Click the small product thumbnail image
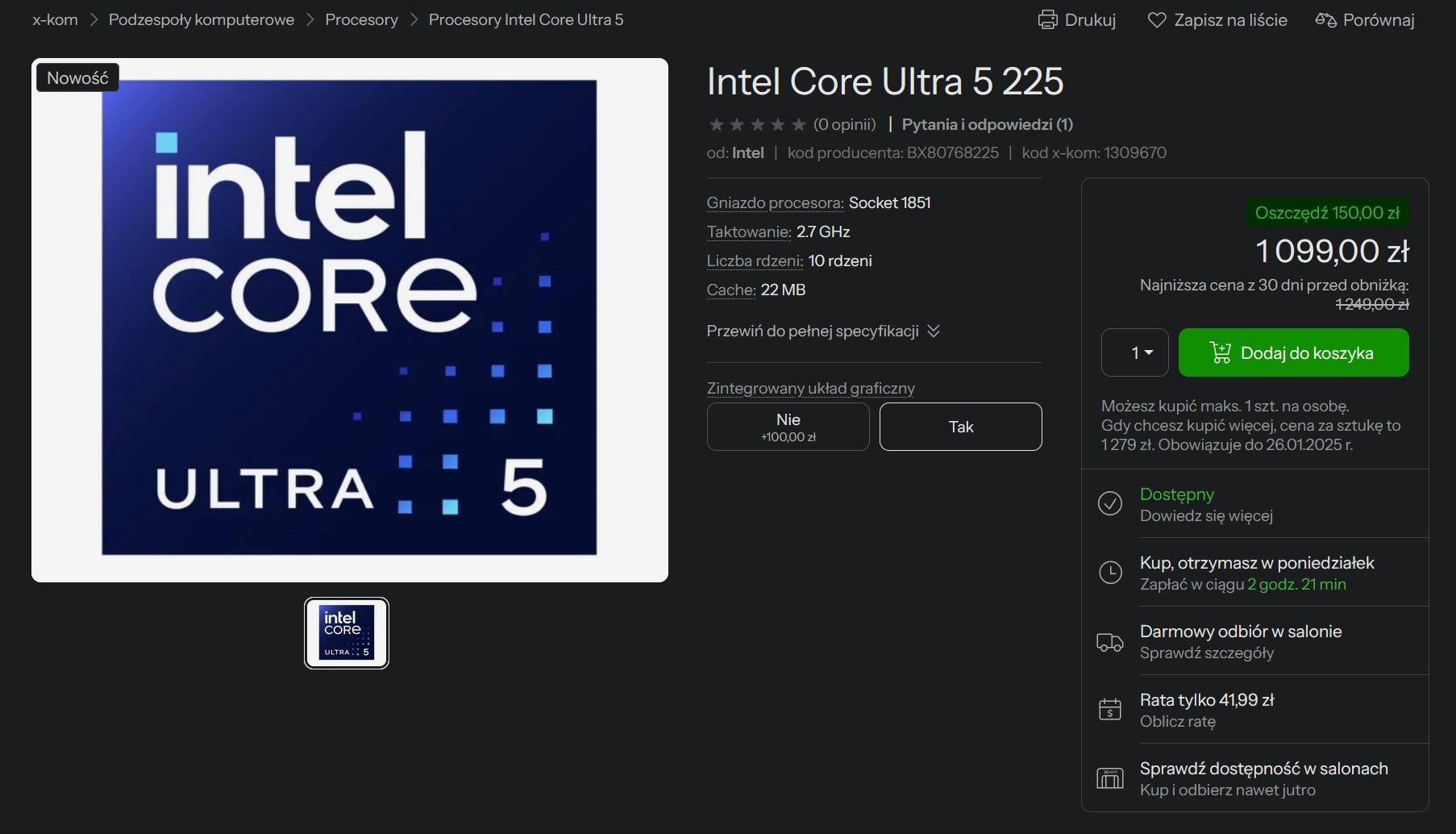The image size is (1456, 834). tap(347, 633)
